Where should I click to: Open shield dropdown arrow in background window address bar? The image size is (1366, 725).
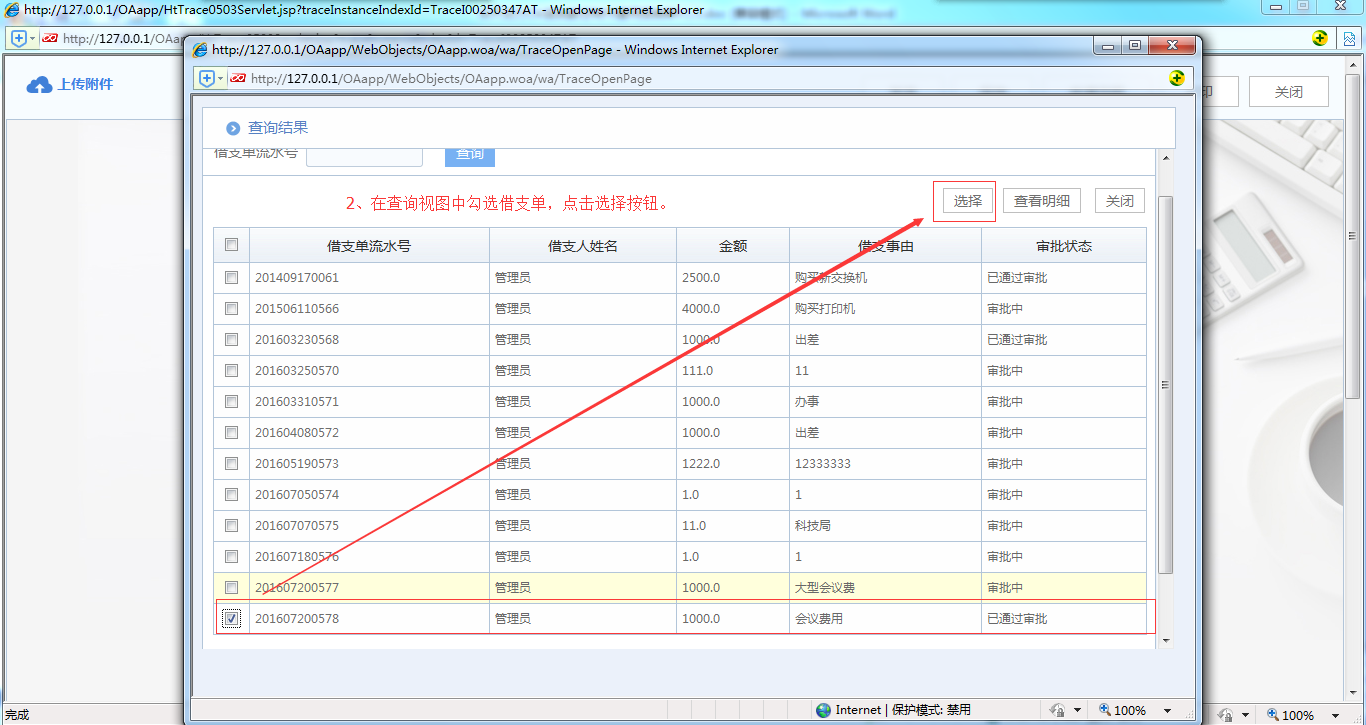coord(32,38)
